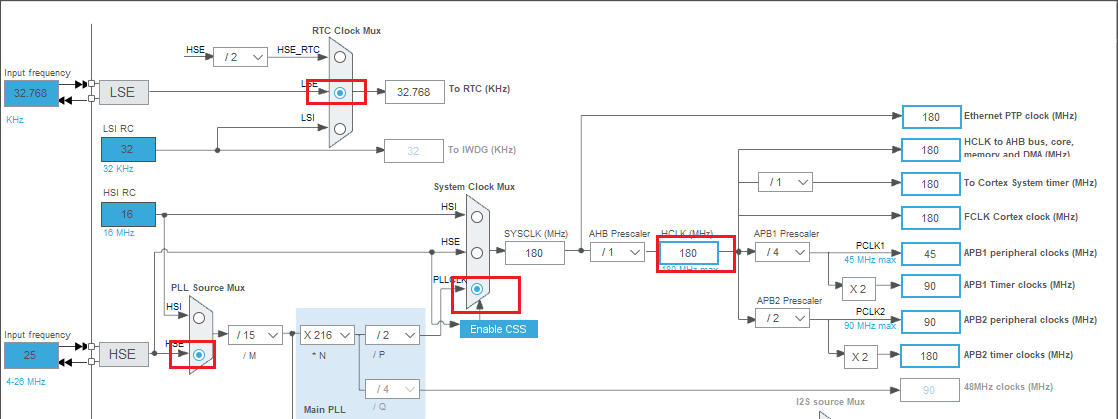Click the PCLK1 label

[x=871, y=246]
